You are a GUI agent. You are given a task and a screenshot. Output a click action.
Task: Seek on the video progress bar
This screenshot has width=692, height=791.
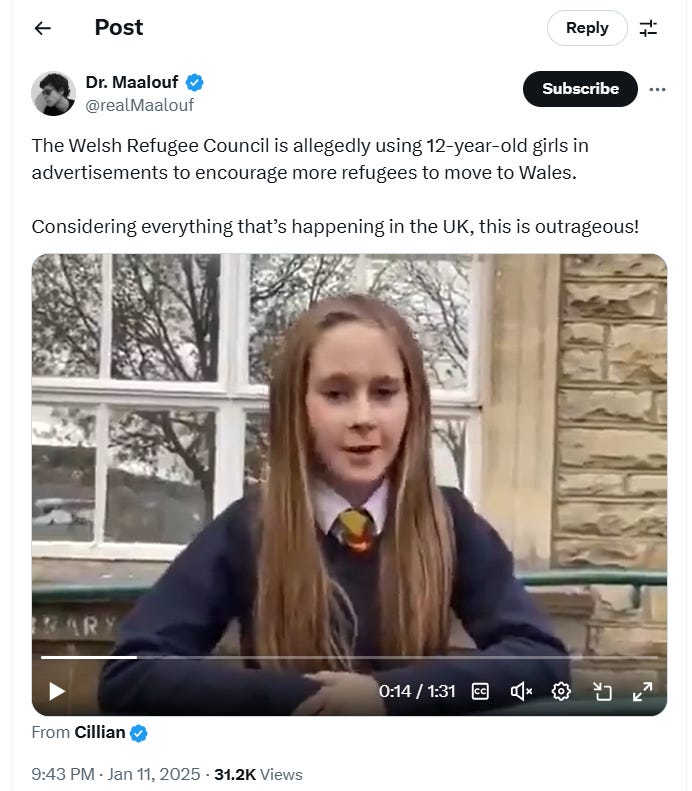(x=349, y=657)
